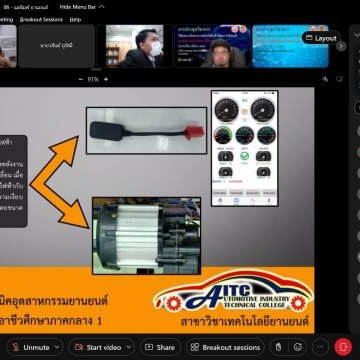Open the Share content button
The image size is (360, 360).
tap(160, 347)
